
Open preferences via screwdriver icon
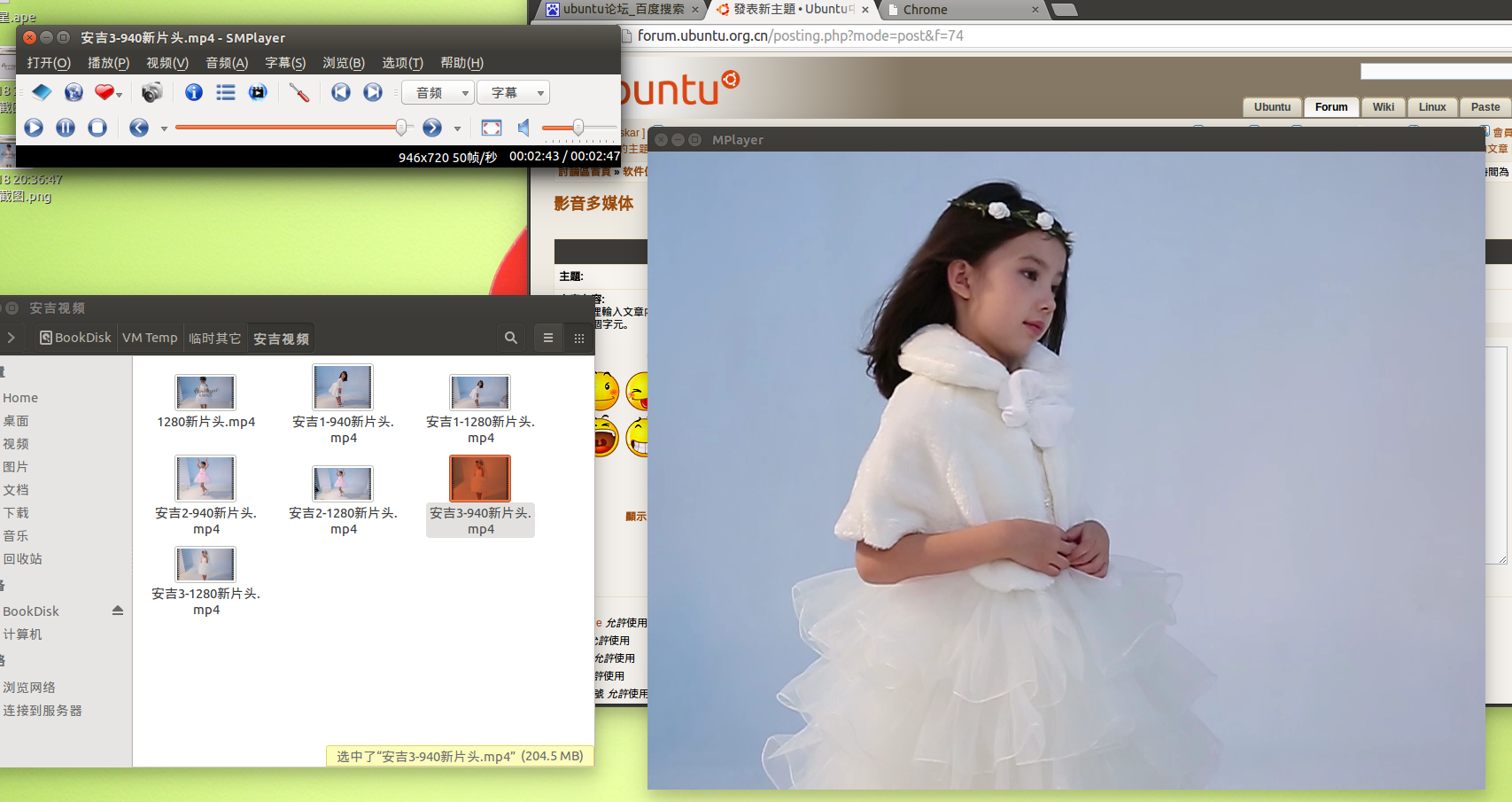[x=299, y=92]
